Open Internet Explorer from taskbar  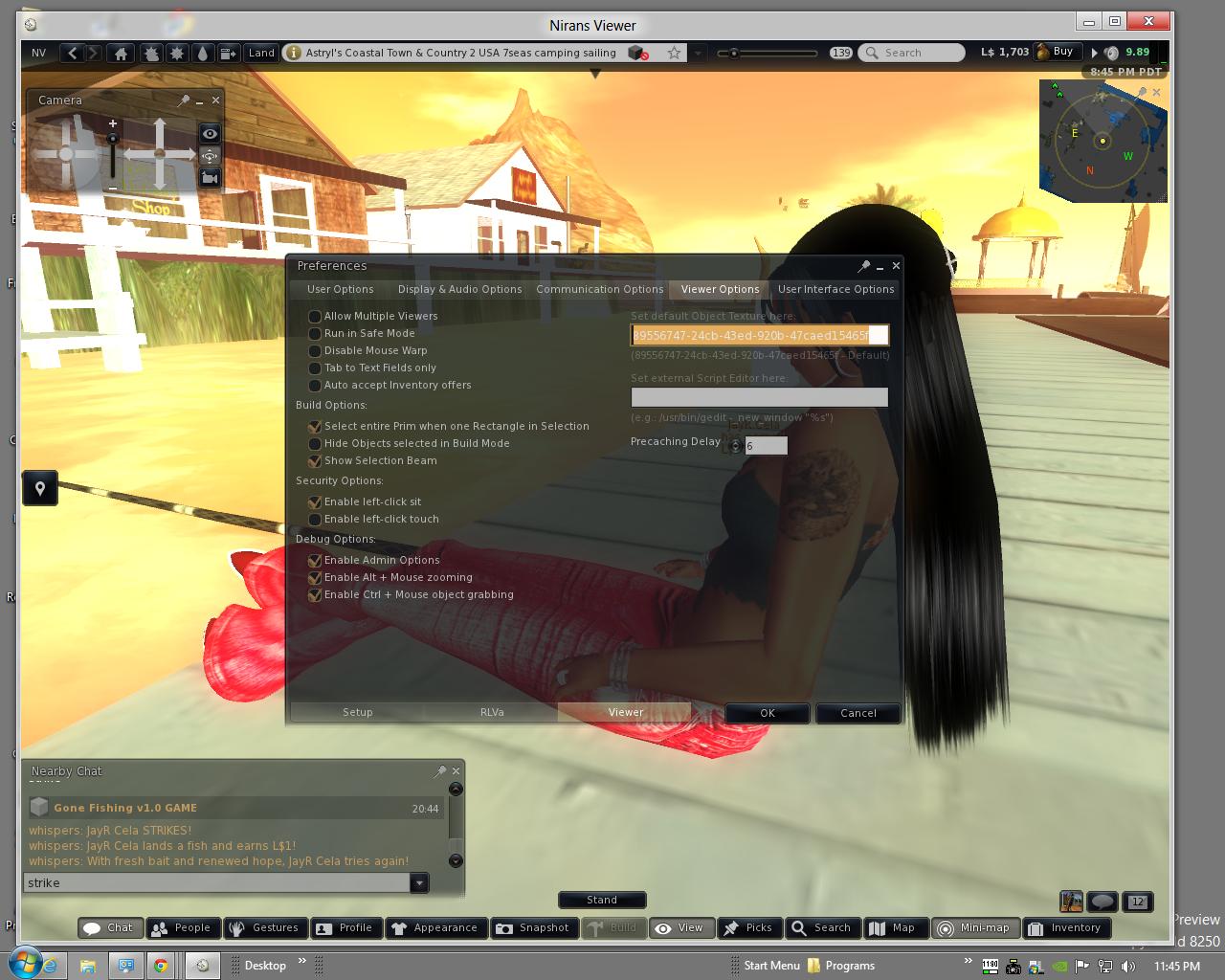(x=50, y=966)
